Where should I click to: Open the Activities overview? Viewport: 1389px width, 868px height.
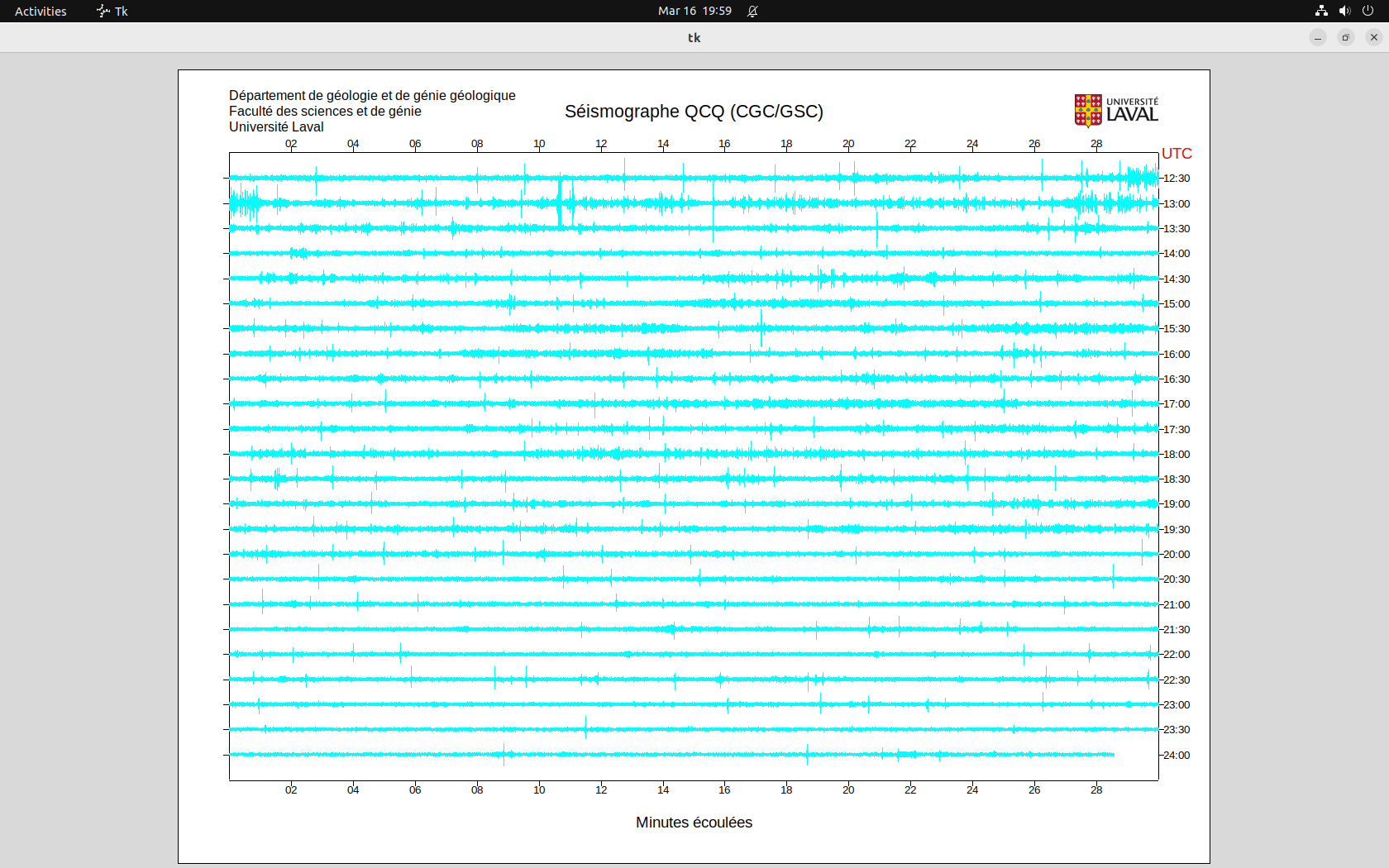tap(41, 11)
